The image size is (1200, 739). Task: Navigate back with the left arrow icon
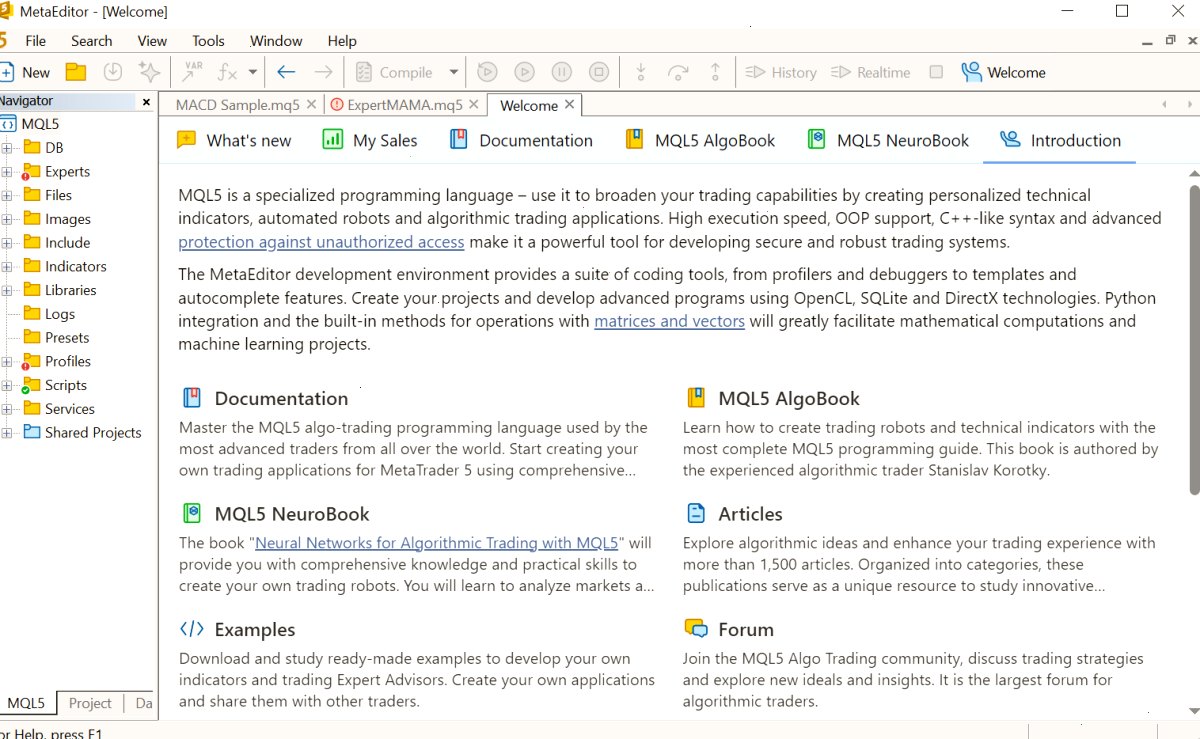pyautogui.click(x=286, y=72)
